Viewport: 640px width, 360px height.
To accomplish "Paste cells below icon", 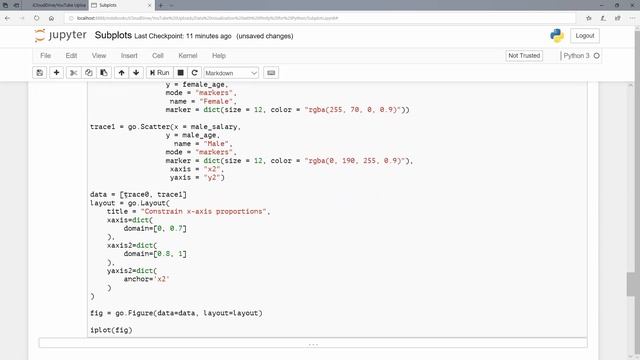I will coord(104,73).
